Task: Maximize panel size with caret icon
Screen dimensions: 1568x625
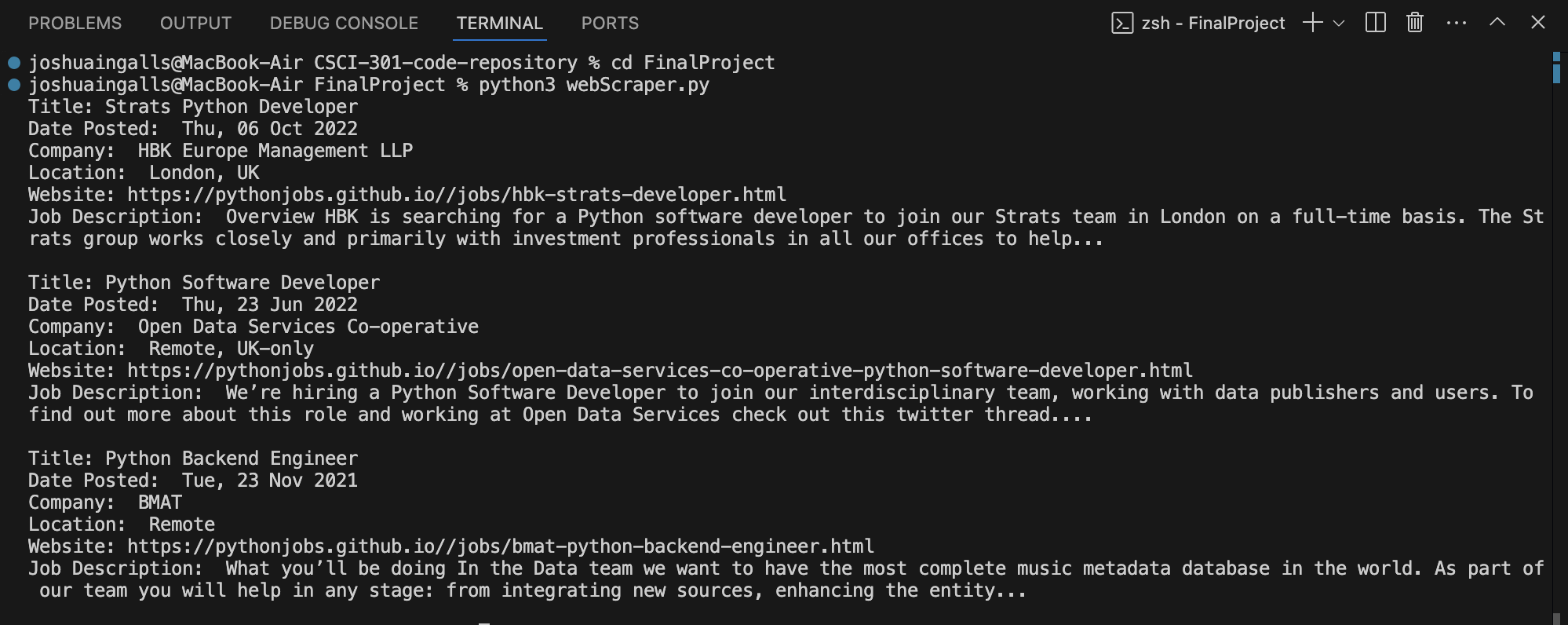Action: click(x=1497, y=22)
